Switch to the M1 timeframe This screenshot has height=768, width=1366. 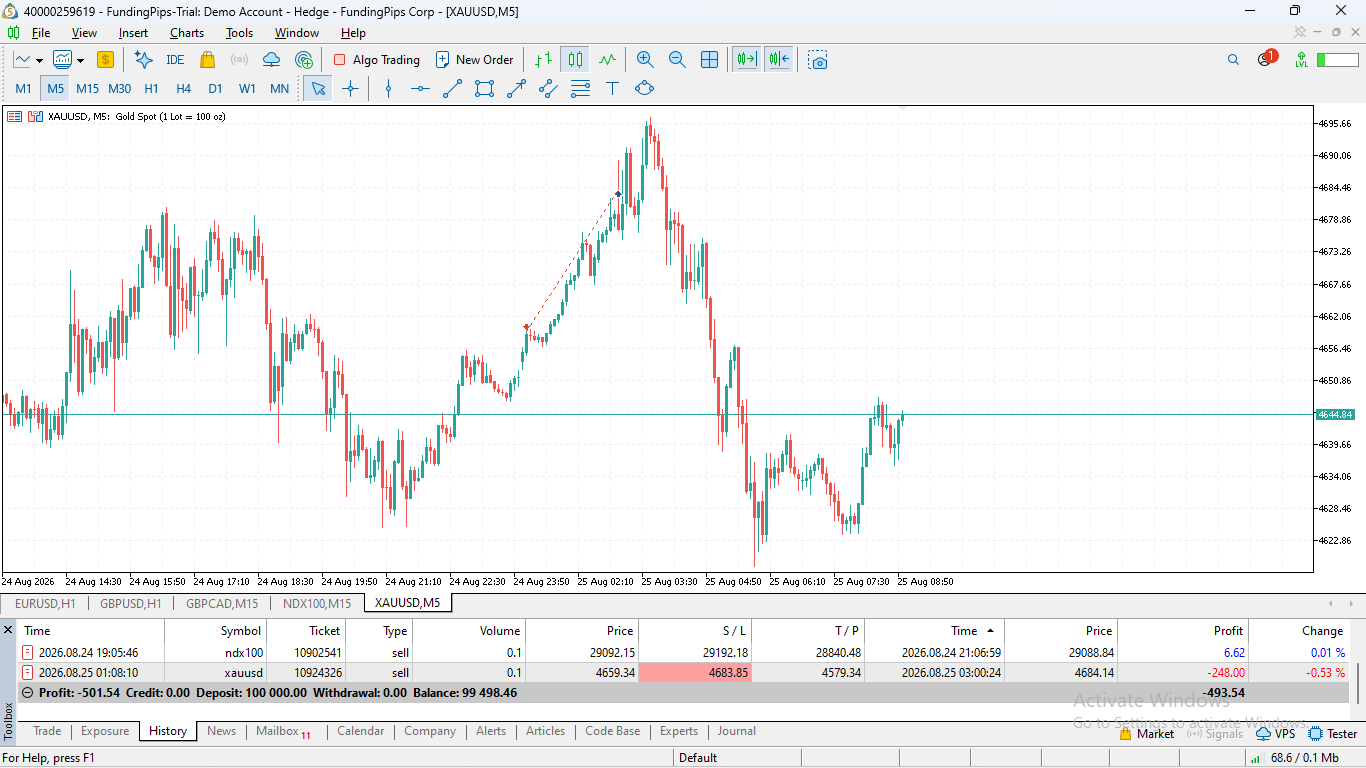click(23, 88)
